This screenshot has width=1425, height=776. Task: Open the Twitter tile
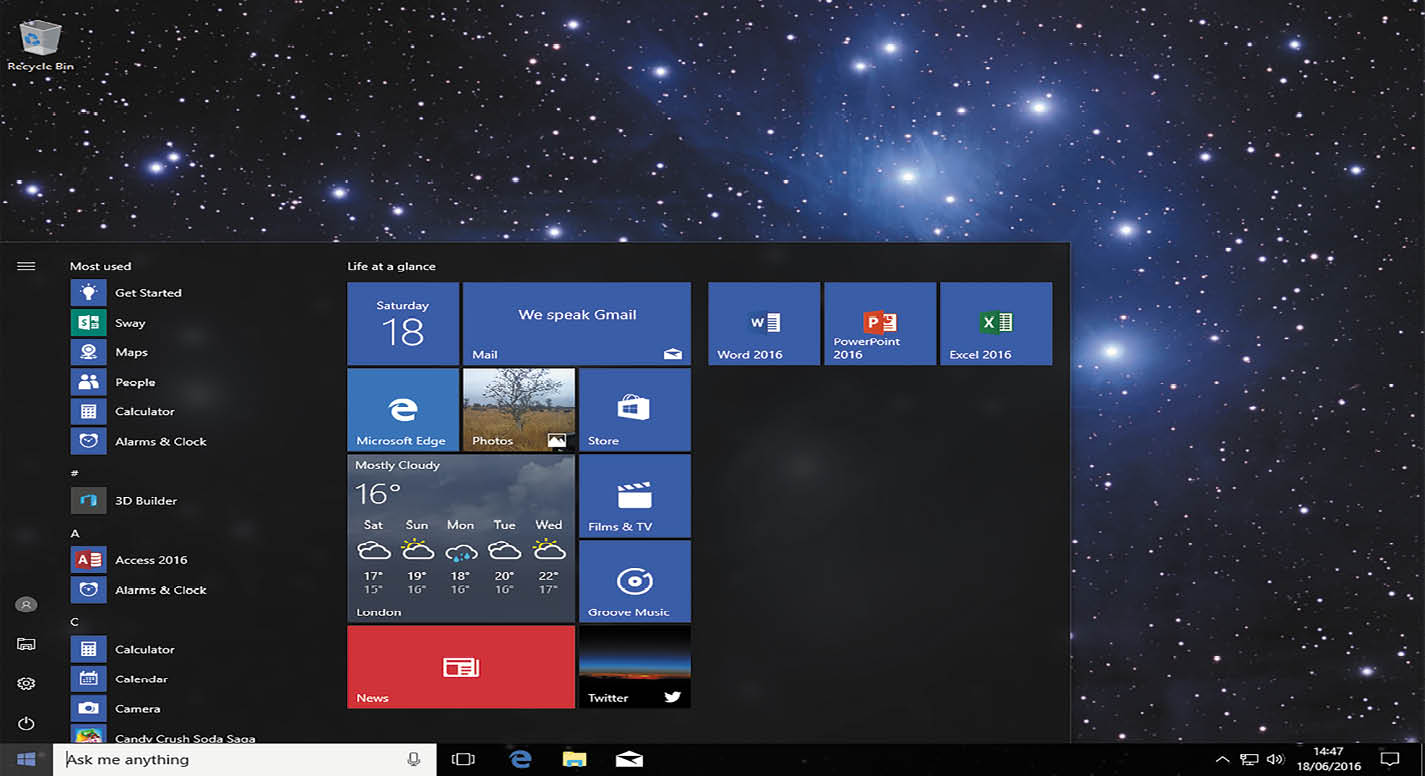(635, 667)
